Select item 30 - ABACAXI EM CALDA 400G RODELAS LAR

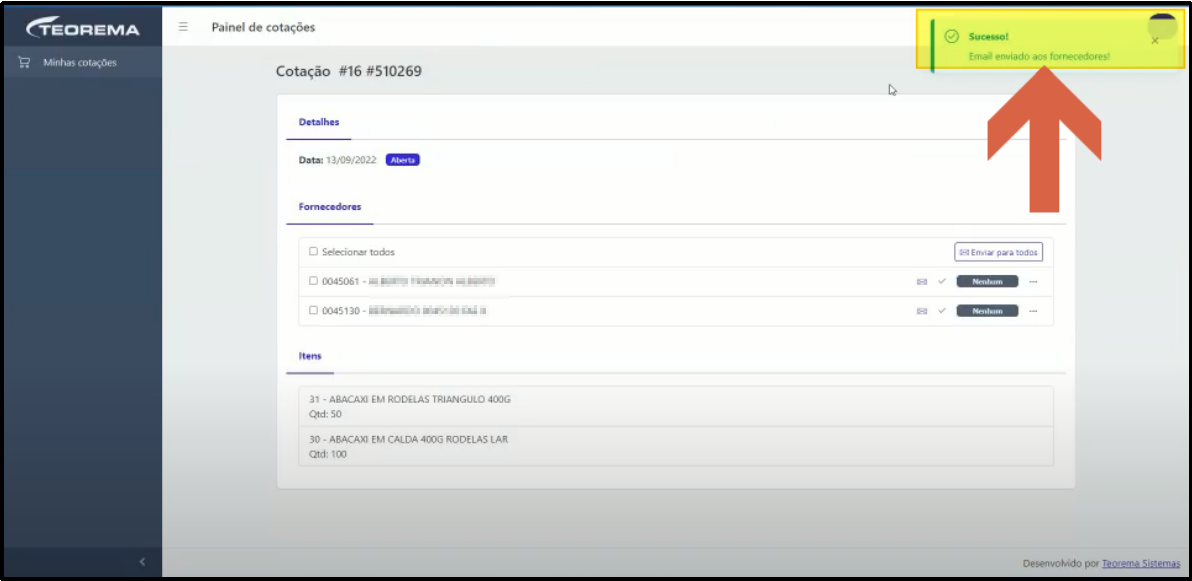676,446
